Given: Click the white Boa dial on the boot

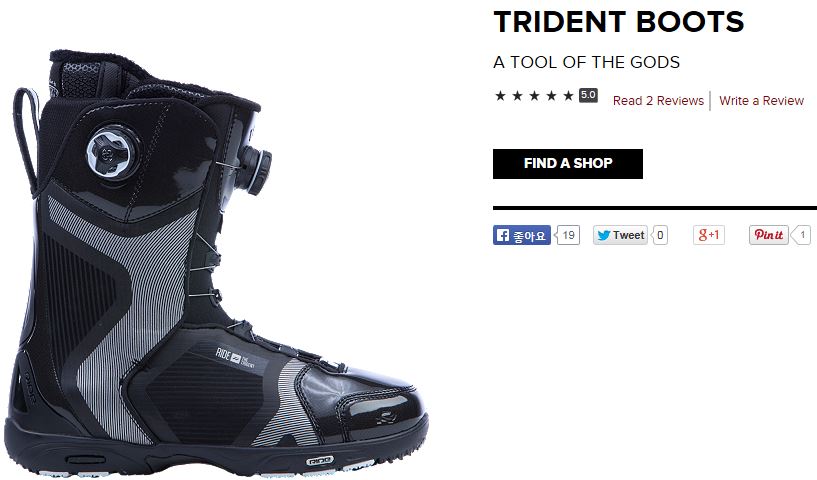Looking at the screenshot, I should (x=113, y=153).
